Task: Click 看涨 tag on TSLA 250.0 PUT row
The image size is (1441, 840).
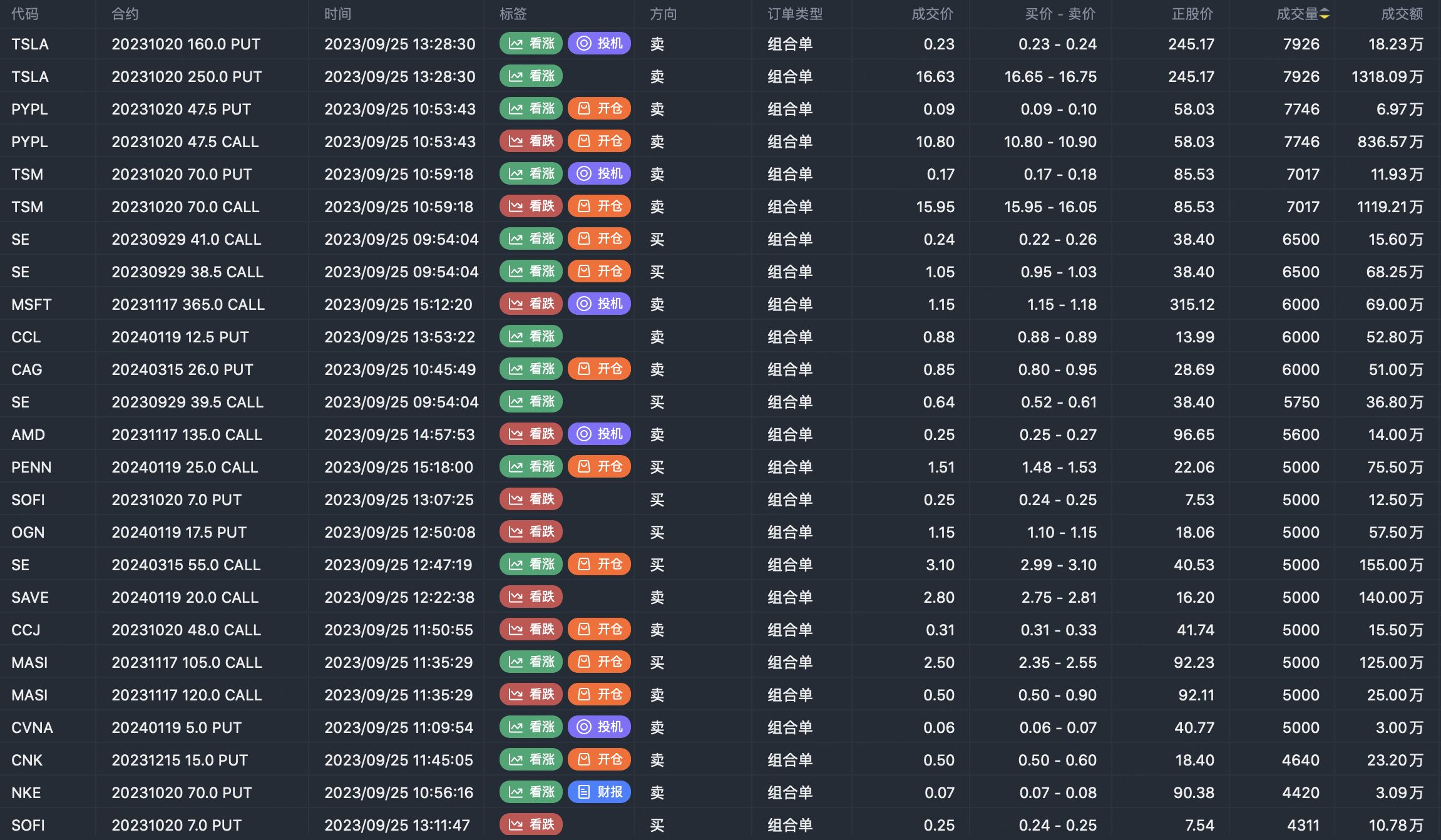Action: pos(531,76)
